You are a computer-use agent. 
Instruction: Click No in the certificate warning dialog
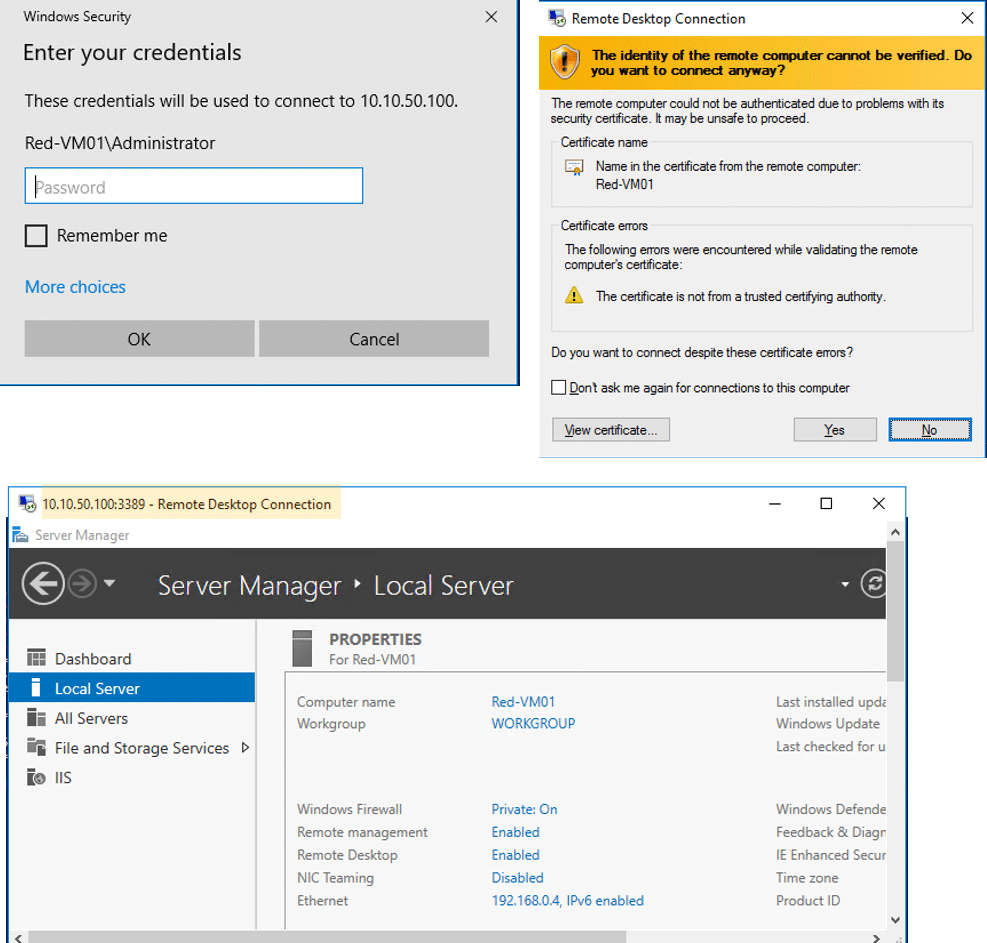pyautogui.click(x=930, y=429)
